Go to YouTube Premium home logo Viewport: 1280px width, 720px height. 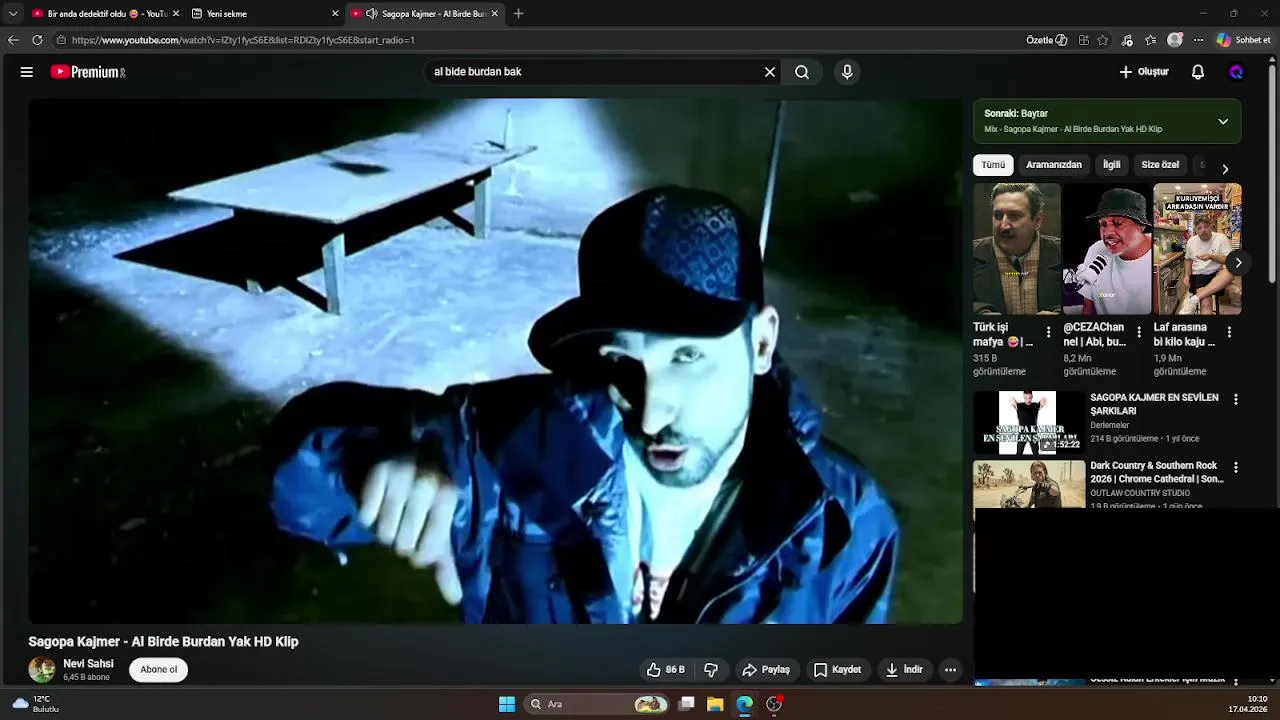[x=88, y=72]
